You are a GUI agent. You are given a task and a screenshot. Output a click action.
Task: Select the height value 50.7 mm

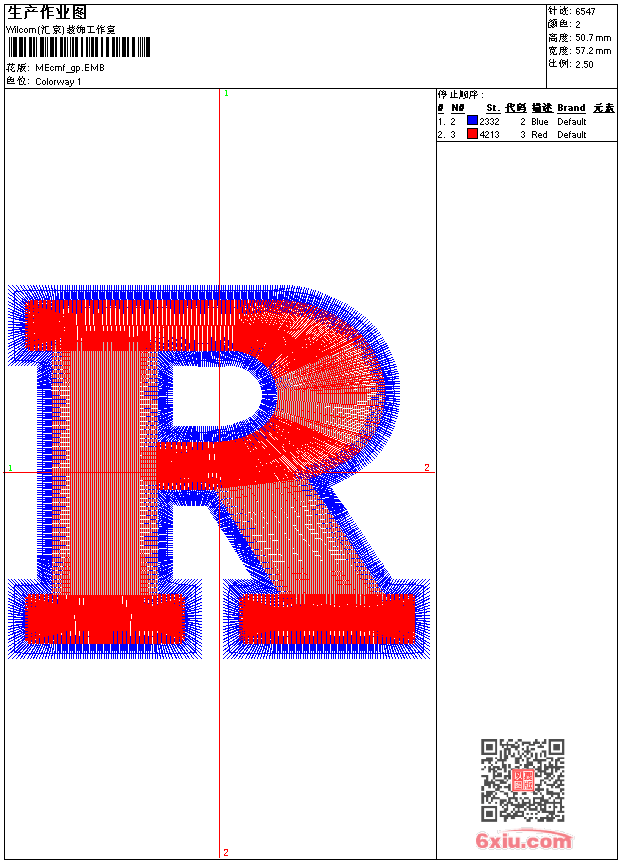(x=593, y=38)
